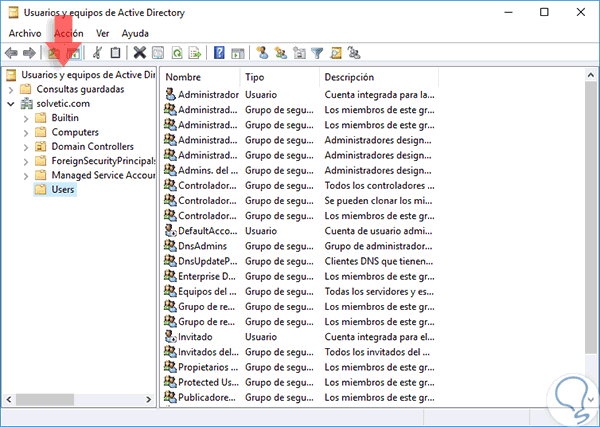The width and height of the screenshot is (600, 427).
Task: Click description 'Todos los controladores ...'
Action: tap(379, 186)
